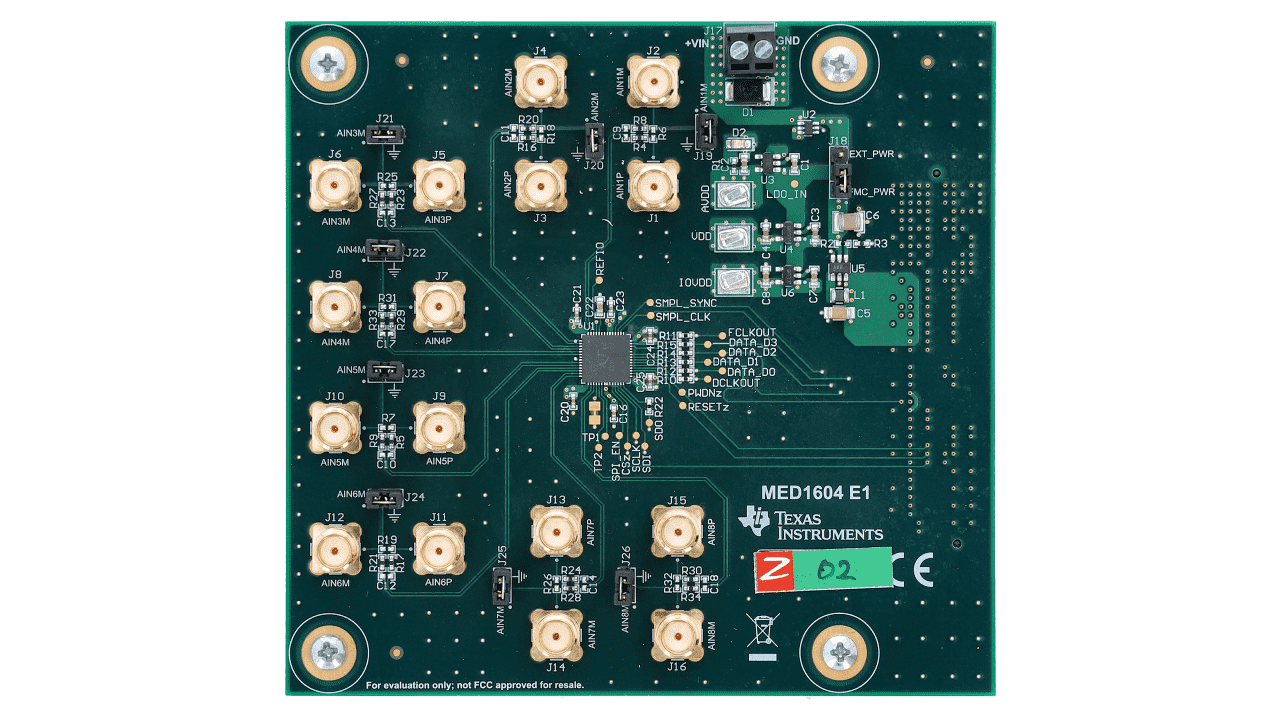Click the J19 AIN1M jumper
Viewport: 1280px width, 720px height.
705,131
